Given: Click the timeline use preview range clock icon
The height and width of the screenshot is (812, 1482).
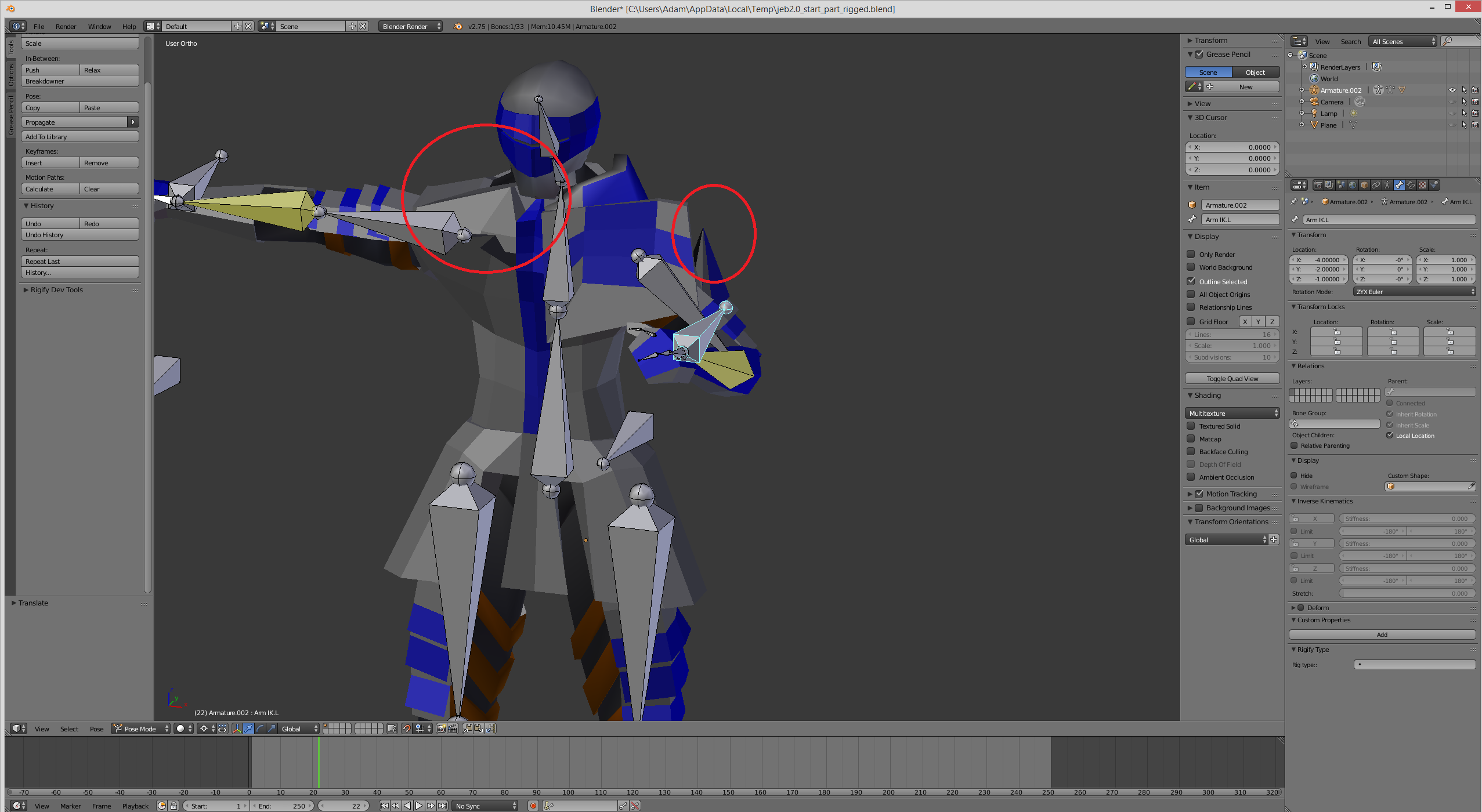Looking at the screenshot, I should pos(162,806).
